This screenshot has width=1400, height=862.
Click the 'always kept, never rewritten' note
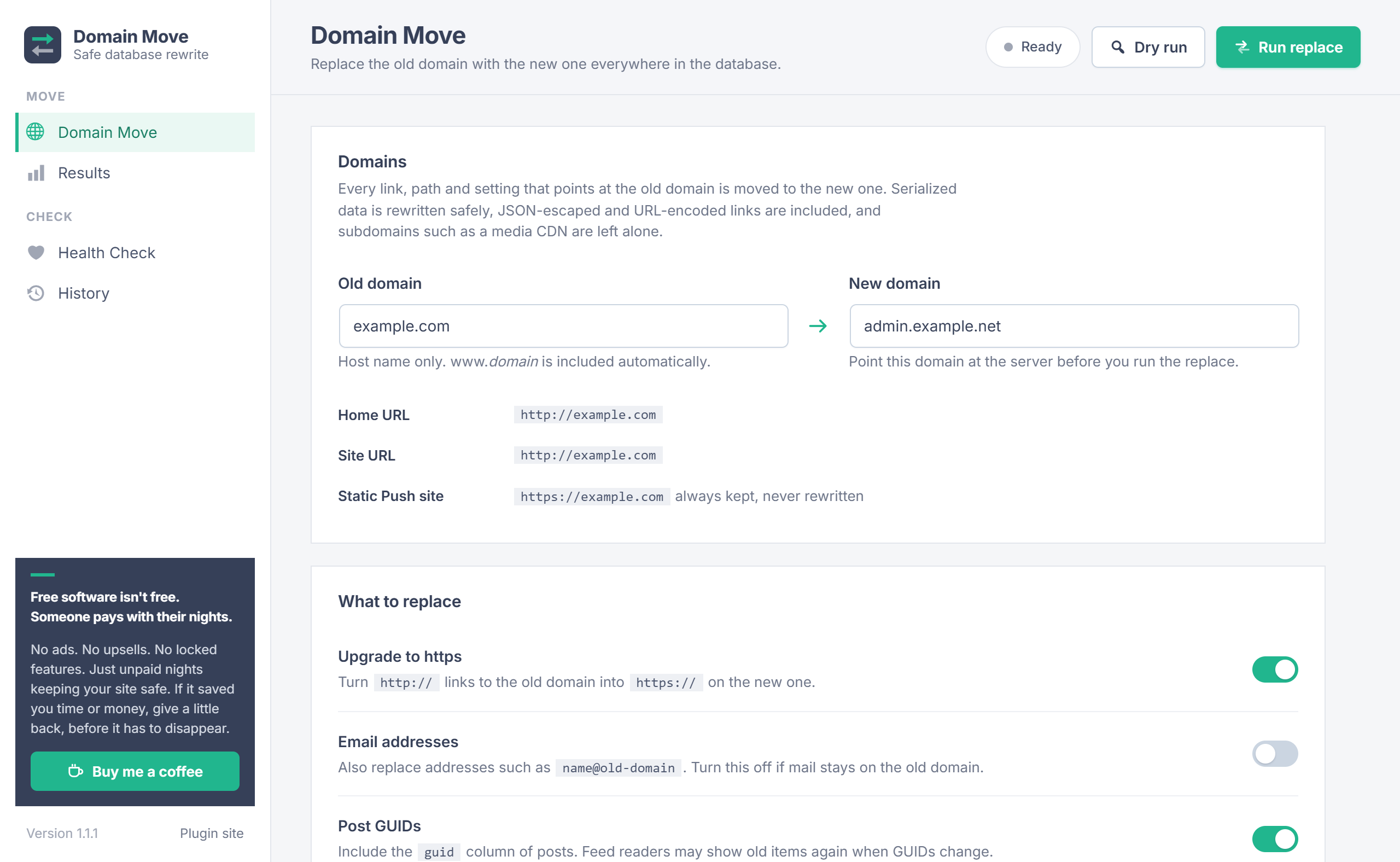click(769, 496)
